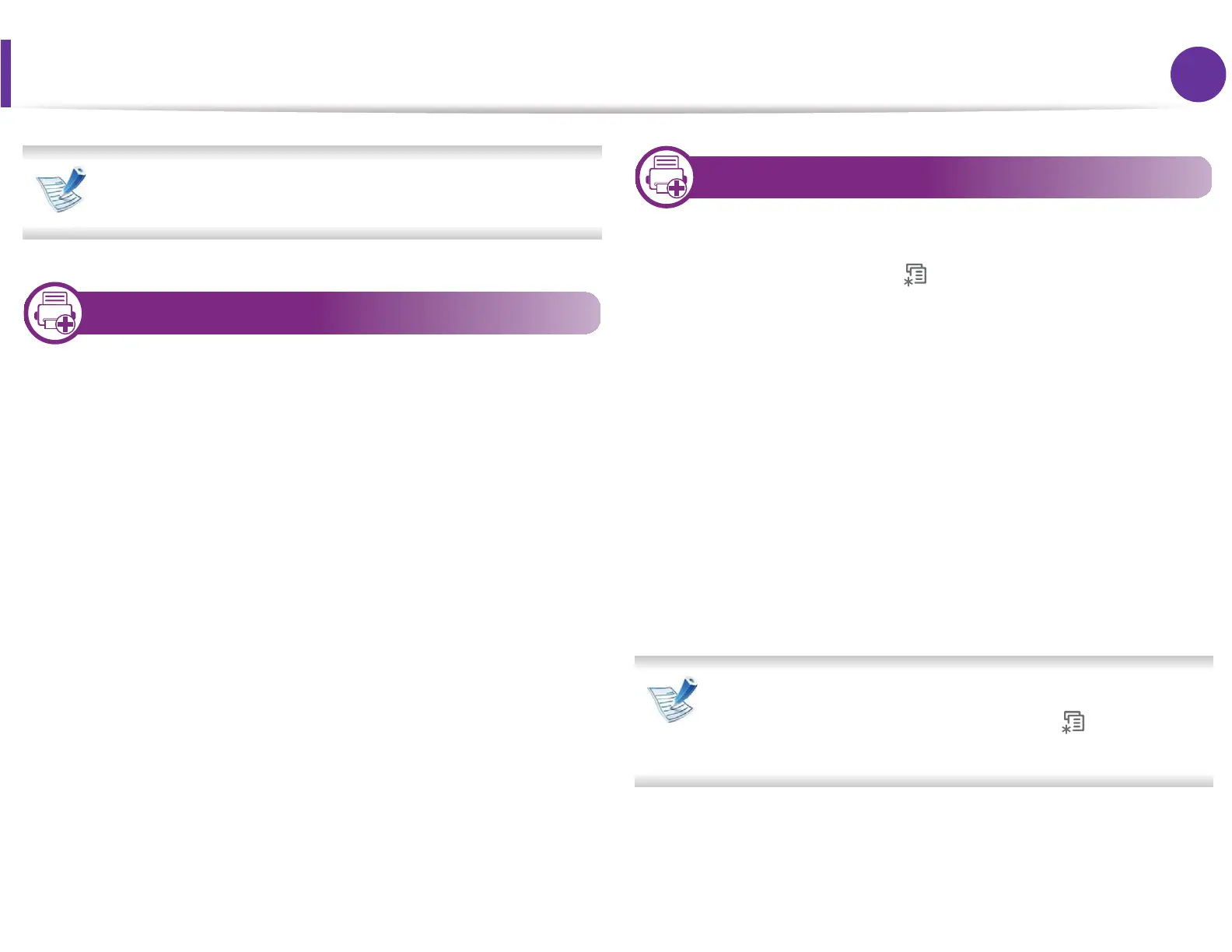Click inside the top-left note box
Image resolution: width=1232 pixels, height=952 pixels.
pyautogui.click(x=342, y=192)
